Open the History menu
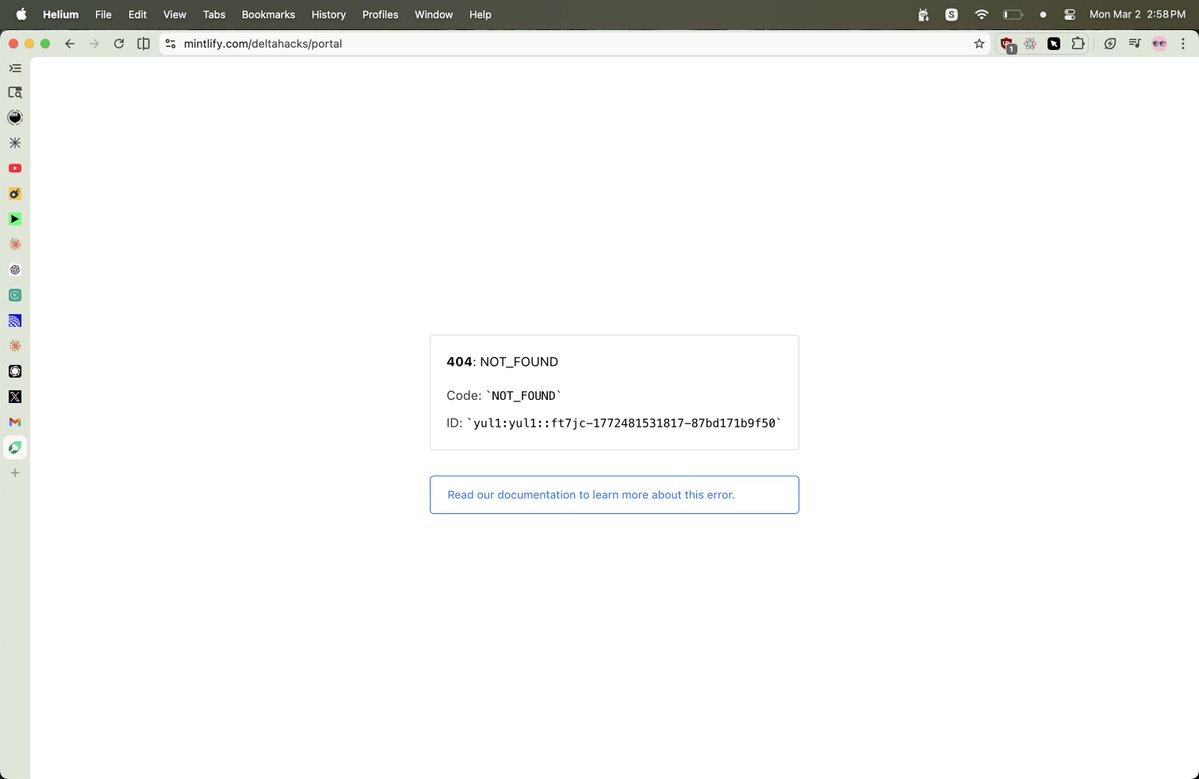This screenshot has height=779, width=1199. pyautogui.click(x=329, y=15)
